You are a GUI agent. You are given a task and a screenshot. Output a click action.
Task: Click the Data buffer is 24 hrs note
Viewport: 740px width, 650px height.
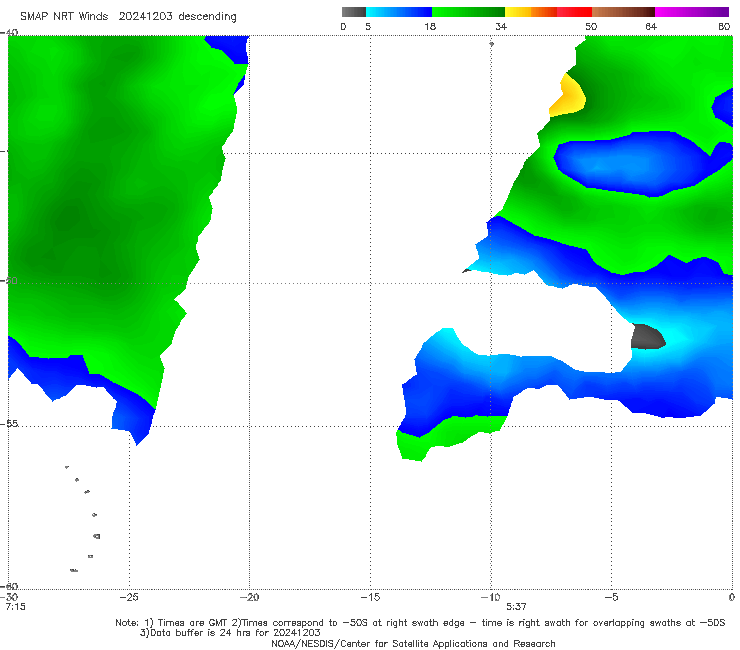point(230,633)
